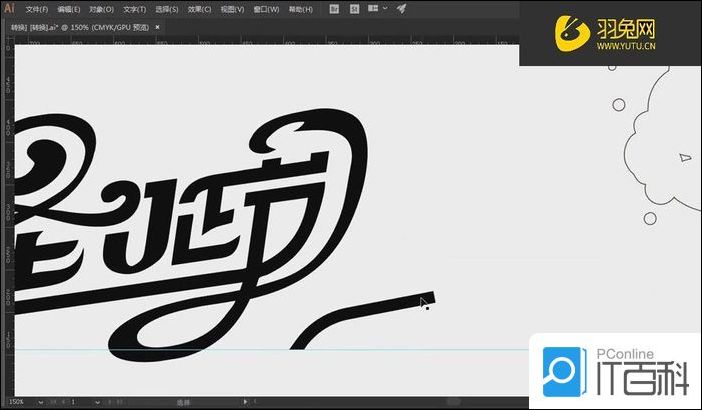Open the 效果(C) menu
This screenshot has height=410, width=702.
point(200,9)
